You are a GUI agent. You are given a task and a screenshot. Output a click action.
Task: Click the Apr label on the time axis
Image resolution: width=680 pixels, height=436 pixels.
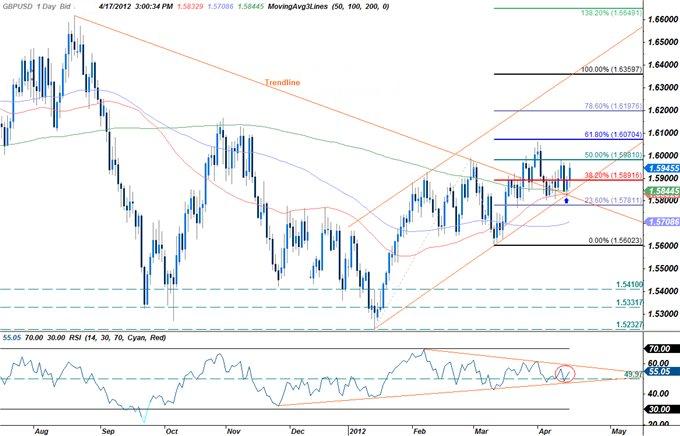544,431
